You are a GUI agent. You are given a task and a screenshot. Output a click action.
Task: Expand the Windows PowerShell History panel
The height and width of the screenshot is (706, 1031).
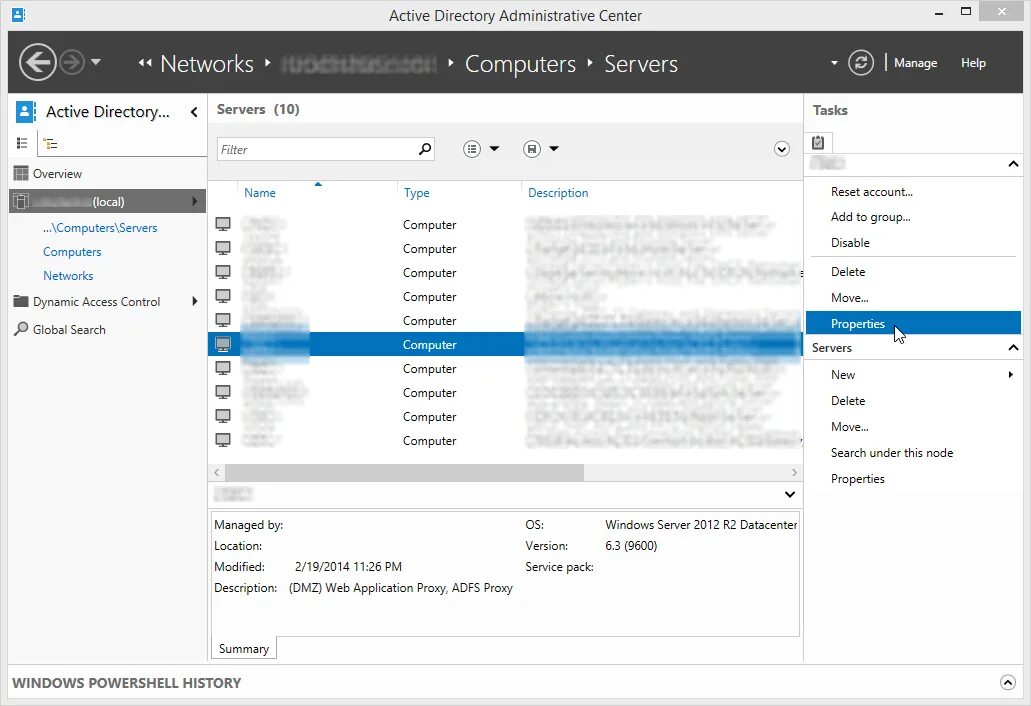[x=1007, y=682]
